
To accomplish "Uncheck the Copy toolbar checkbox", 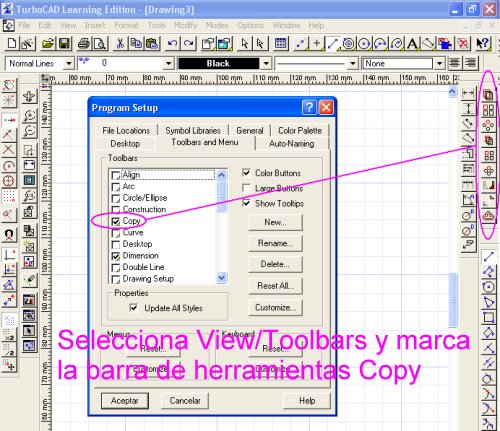I will [116, 221].
